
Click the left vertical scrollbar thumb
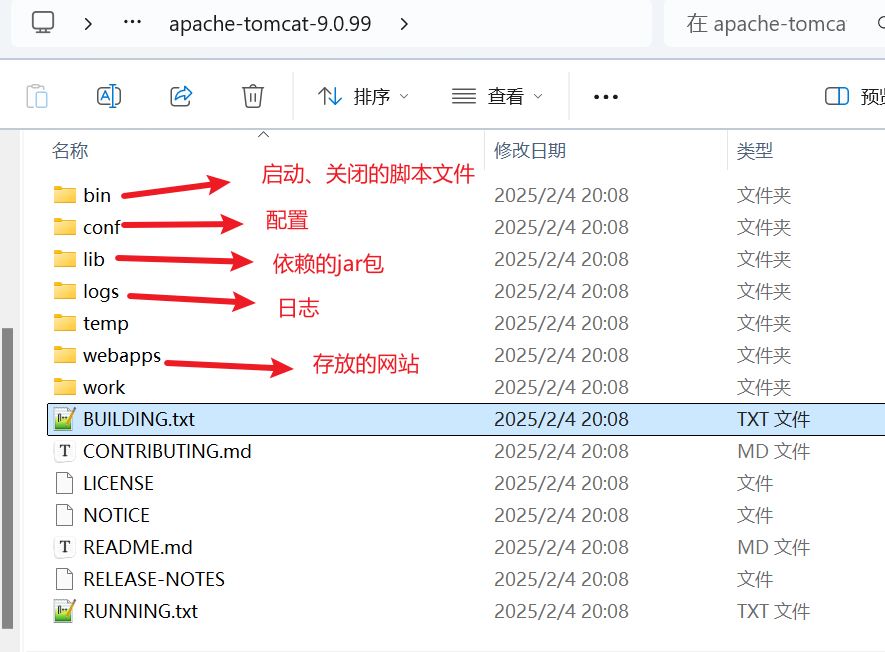[7, 478]
